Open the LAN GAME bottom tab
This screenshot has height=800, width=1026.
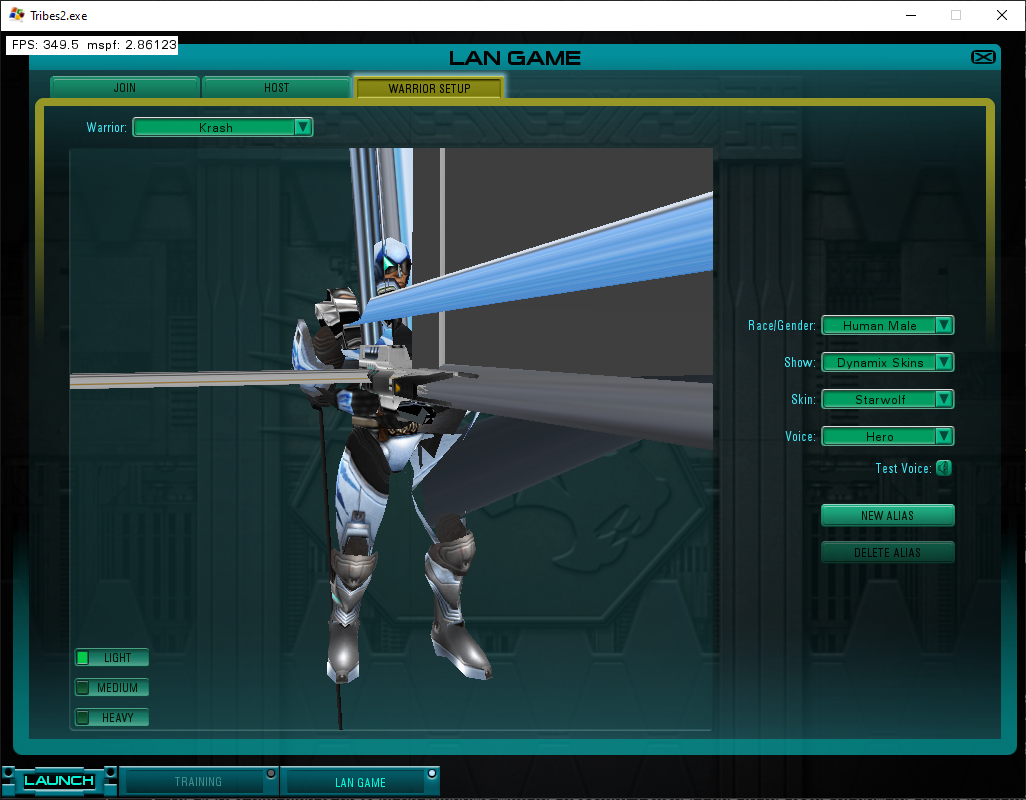coord(360,782)
